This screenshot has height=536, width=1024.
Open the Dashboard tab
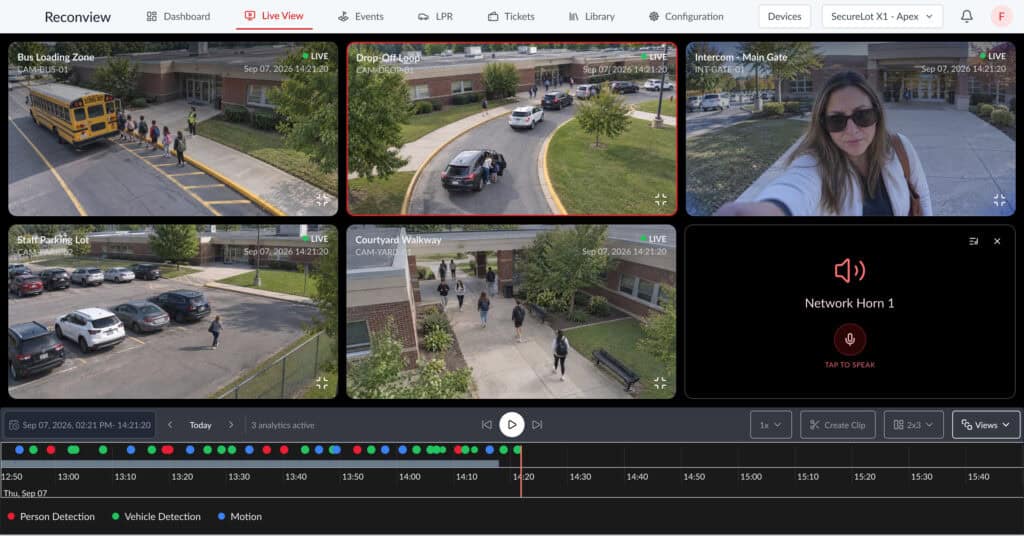(x=178, y=16)
